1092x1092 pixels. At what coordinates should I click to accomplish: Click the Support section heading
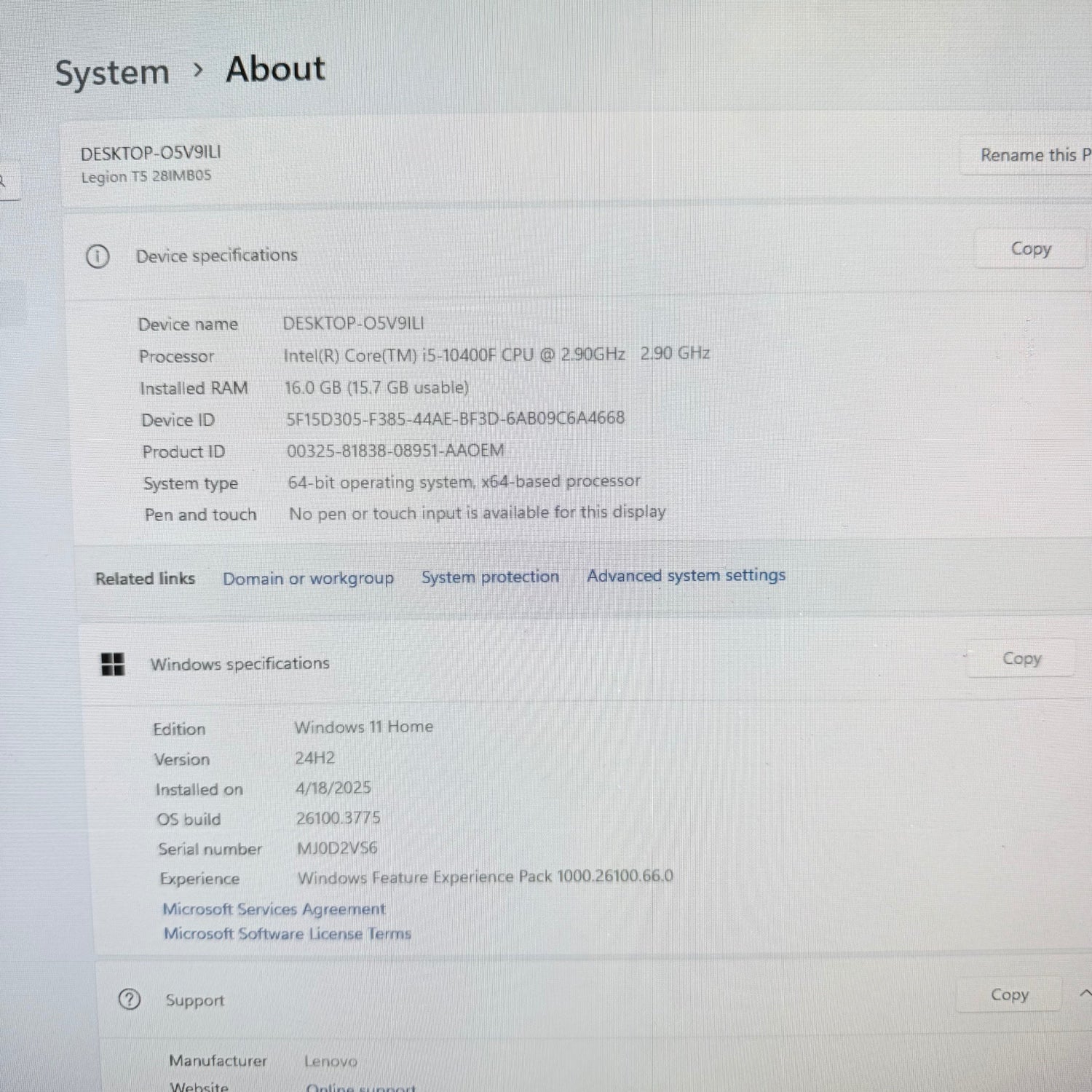pos(195,1000)
